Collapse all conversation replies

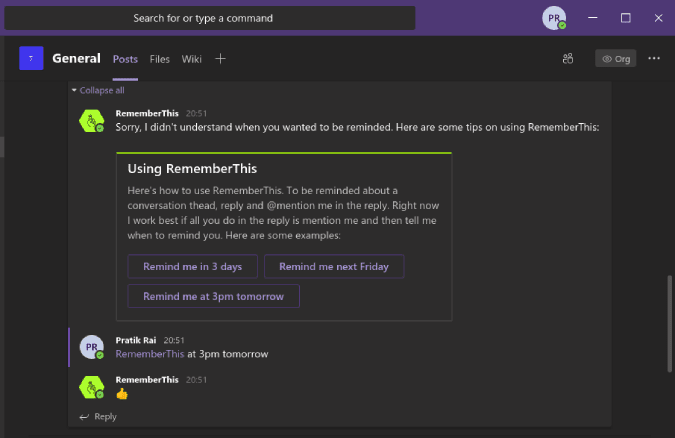98,90
